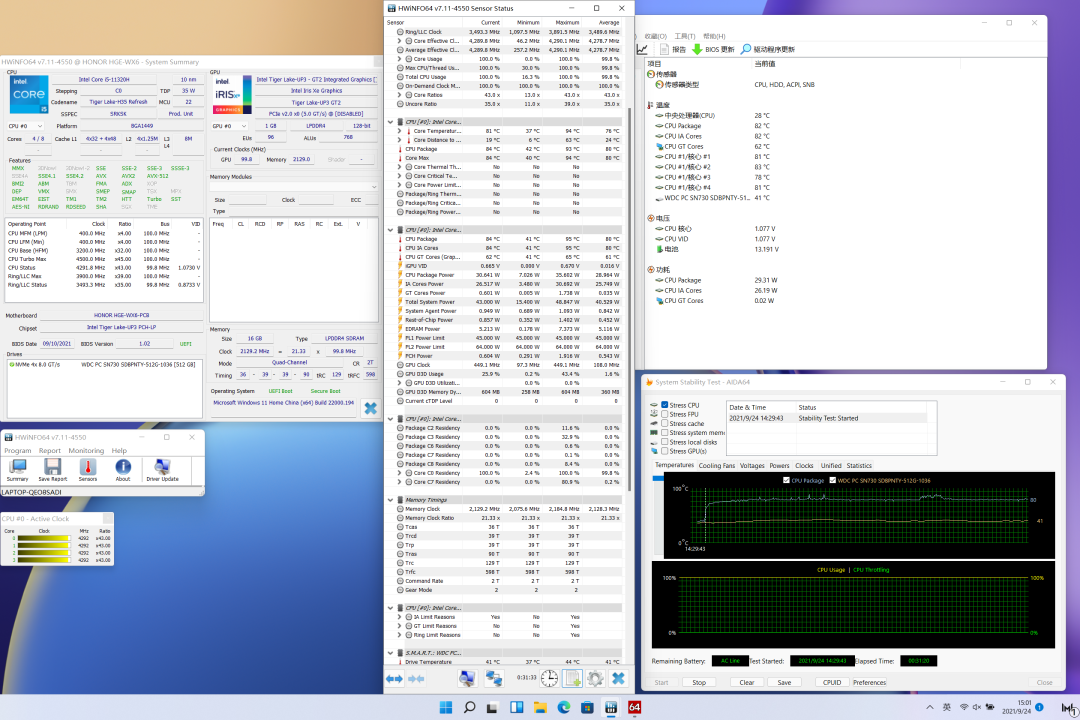Open the Monitoring menu in HWiNFO
This screenshot has width=1080, height=720.
coord(85,451)
